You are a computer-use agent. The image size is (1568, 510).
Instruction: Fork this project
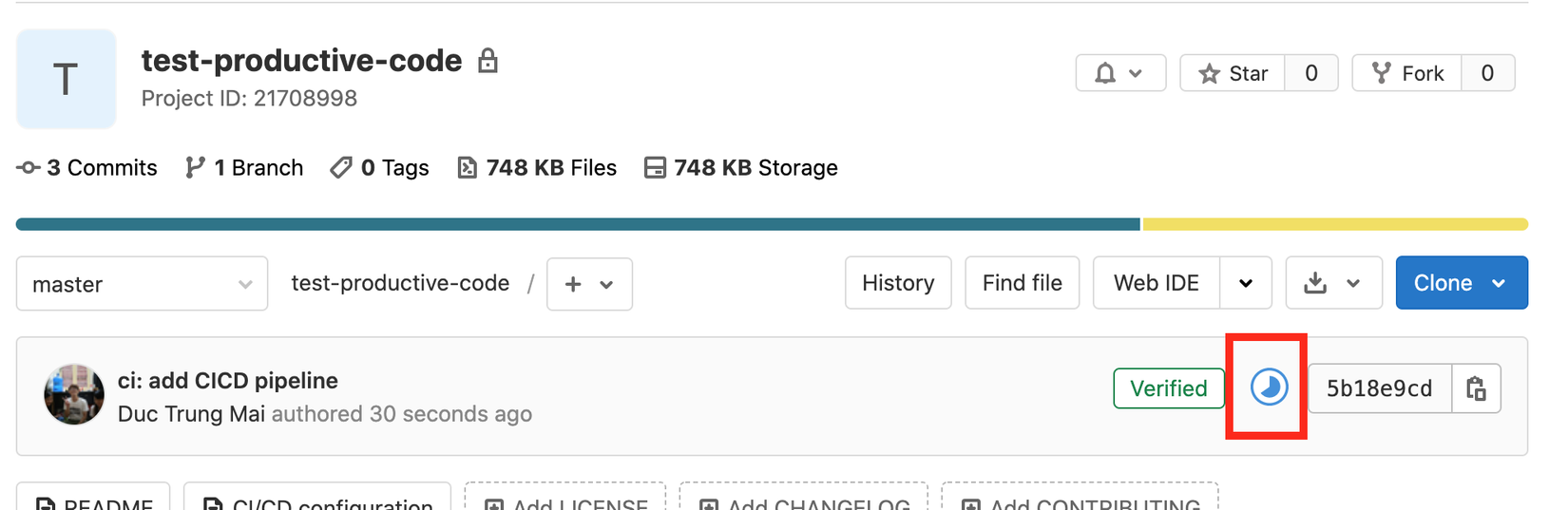[1407, 73]
